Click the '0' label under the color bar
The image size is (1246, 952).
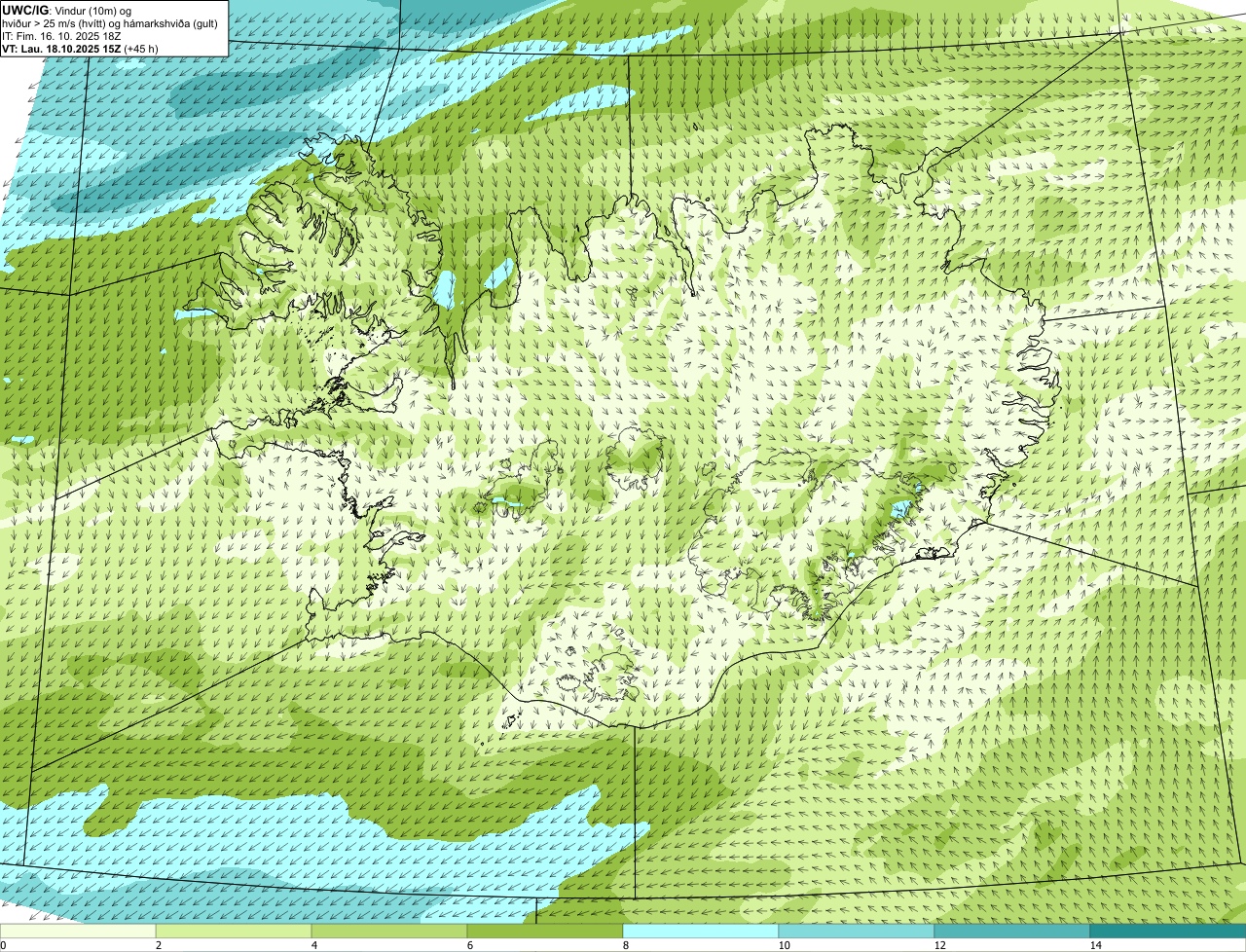(x=3, y=945)
